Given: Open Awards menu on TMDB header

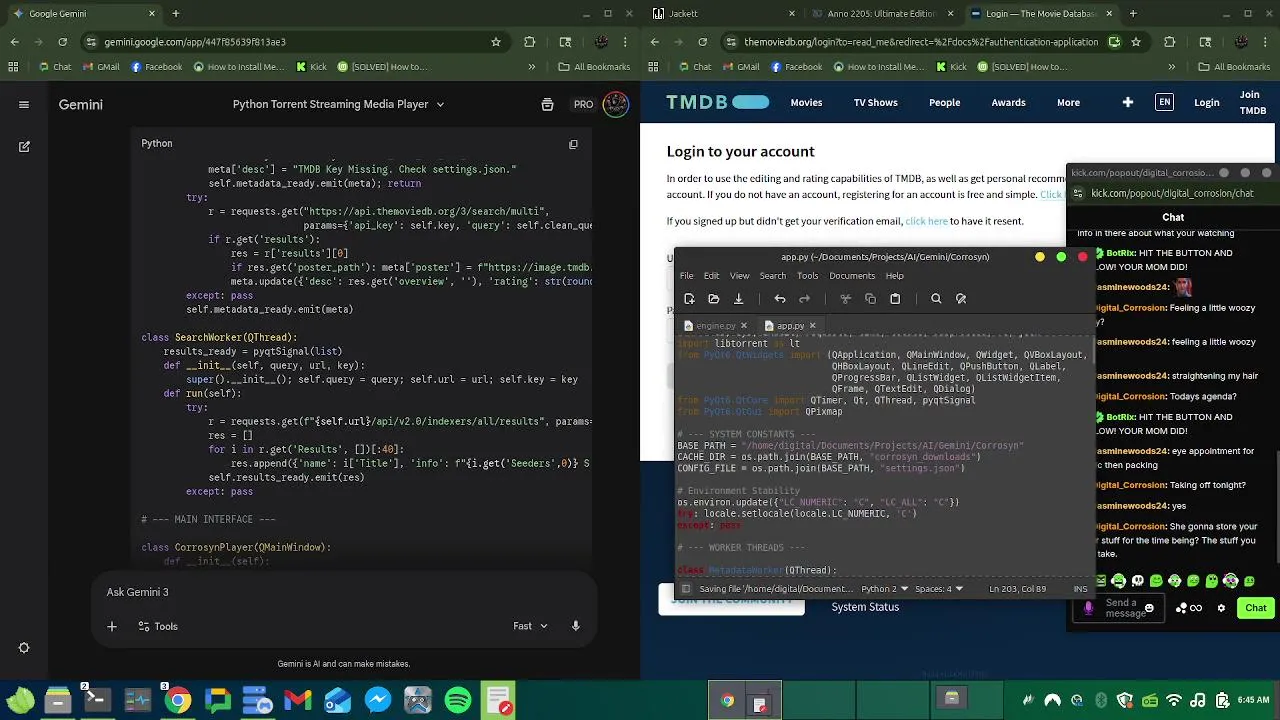Looking at the screenshot, I should [x=1008, y=102].
